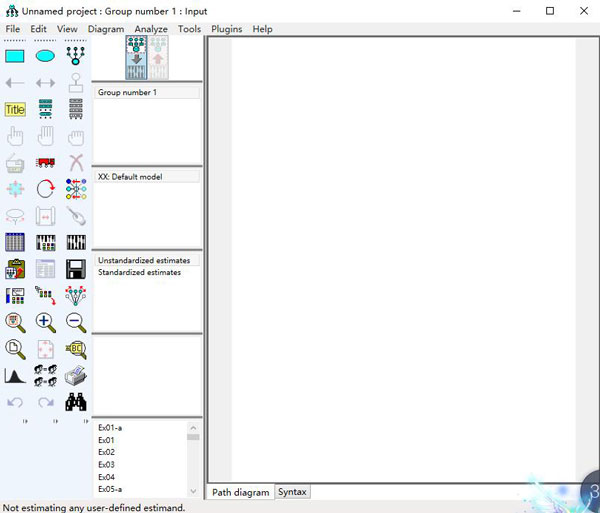Click the show entire page magnifier
Image resolution: width=600 pixels, height=513 pixels.
15,350
